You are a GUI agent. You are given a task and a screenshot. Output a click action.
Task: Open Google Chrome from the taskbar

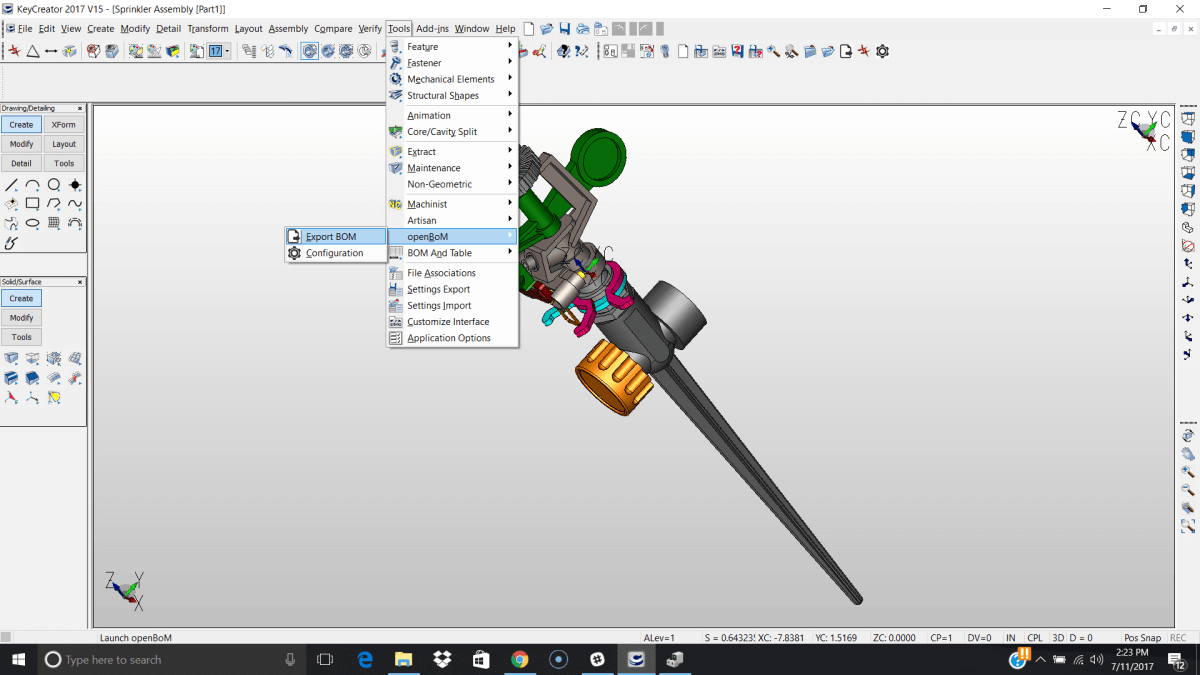519,659
